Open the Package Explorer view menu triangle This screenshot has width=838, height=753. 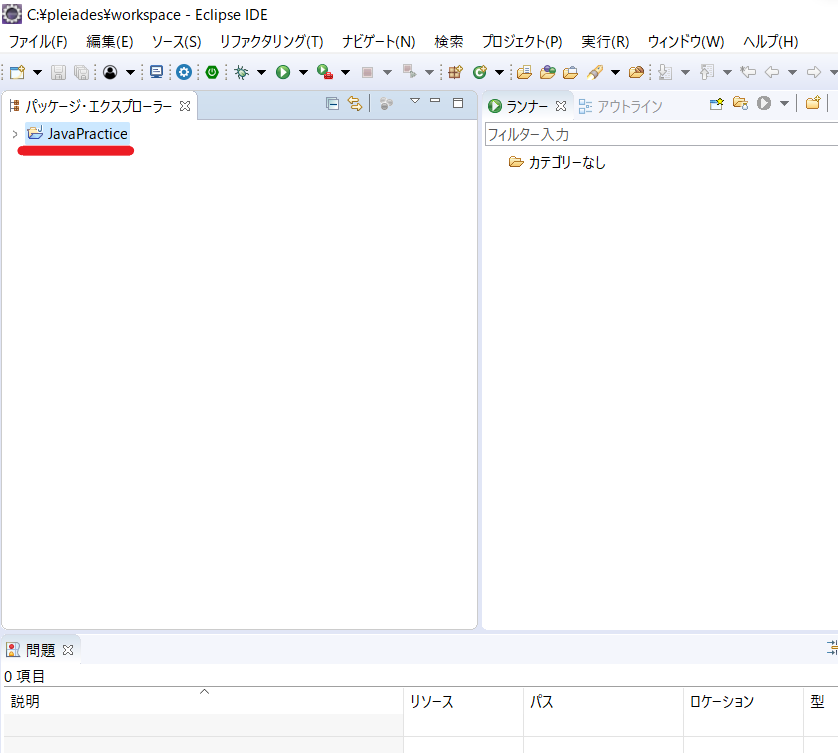pos(415,101)
